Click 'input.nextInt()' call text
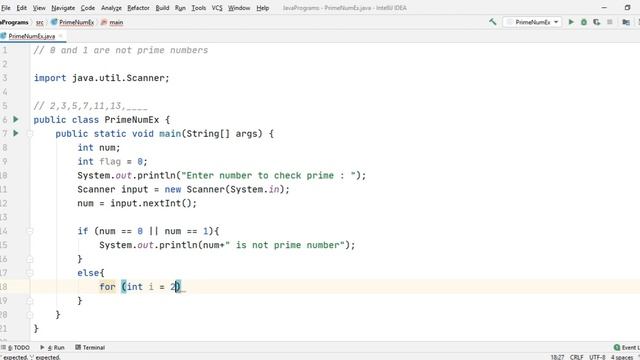 (151, 203)
